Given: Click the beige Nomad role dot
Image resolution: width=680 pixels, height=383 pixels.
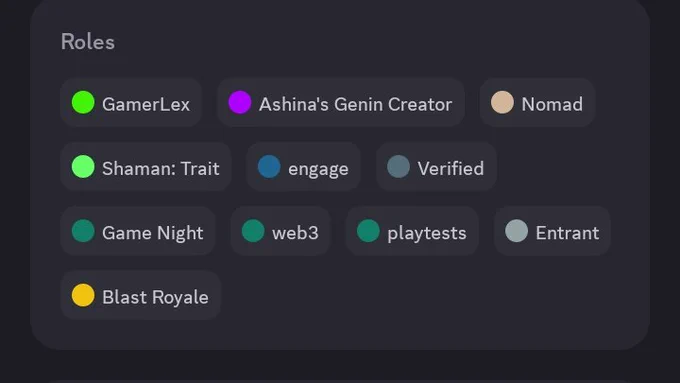Looking at the screenshot, I should (502, 102).
